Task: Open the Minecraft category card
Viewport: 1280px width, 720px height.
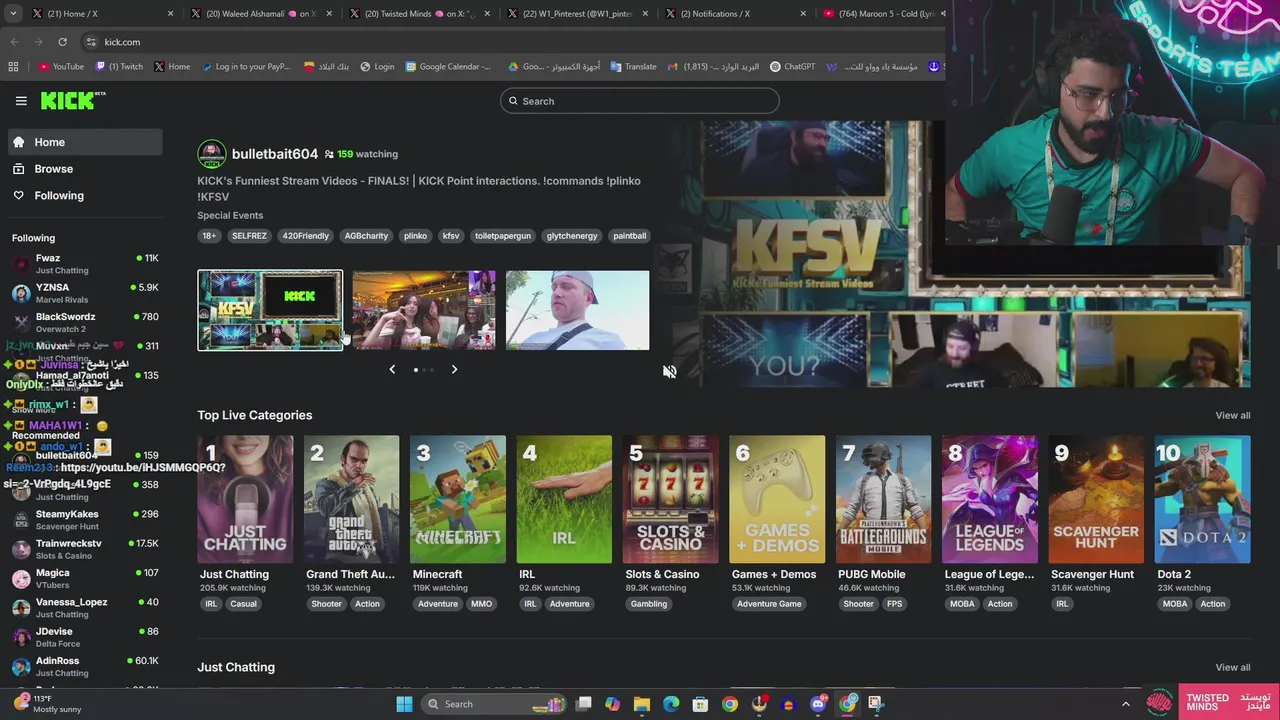Action: coord(458,499)
